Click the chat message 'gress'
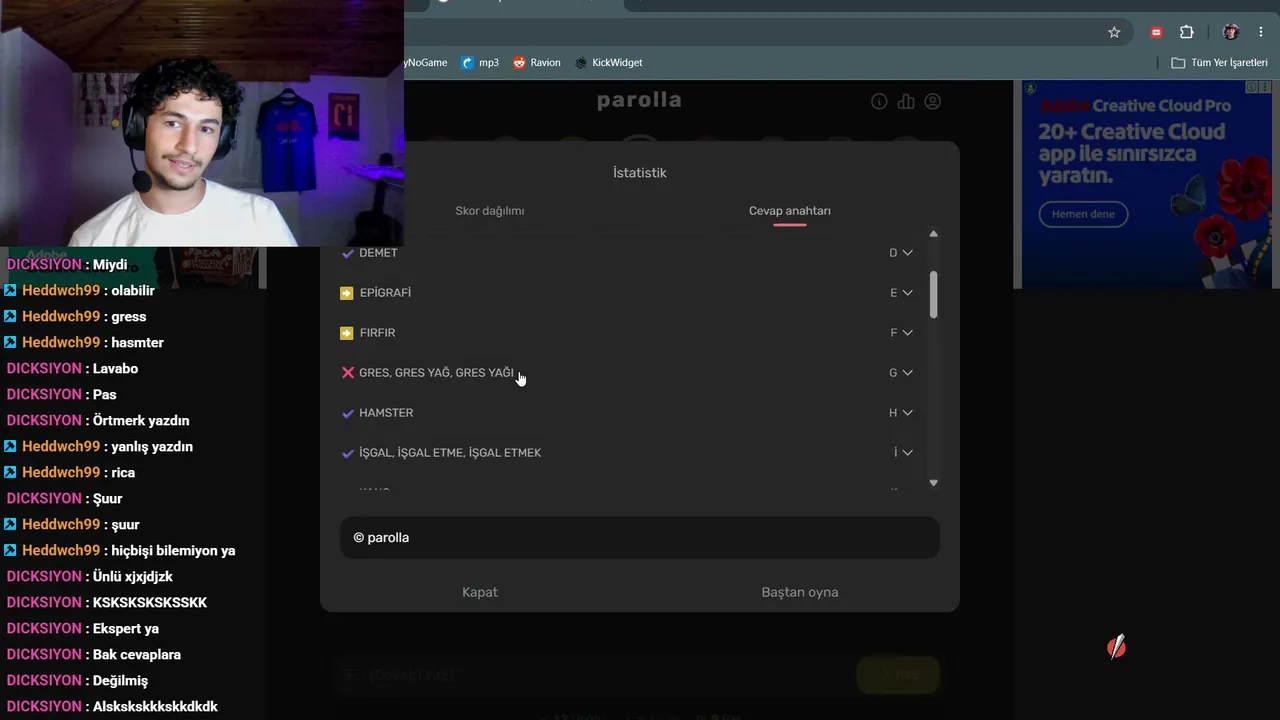 [x=129, y=317]
